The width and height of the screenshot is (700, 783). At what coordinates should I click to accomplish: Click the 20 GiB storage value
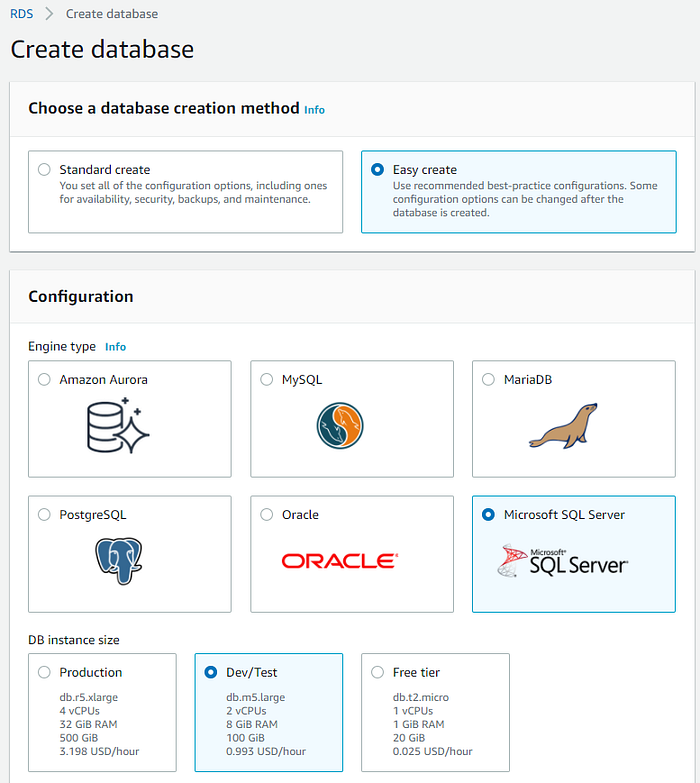tap(409, 738)
